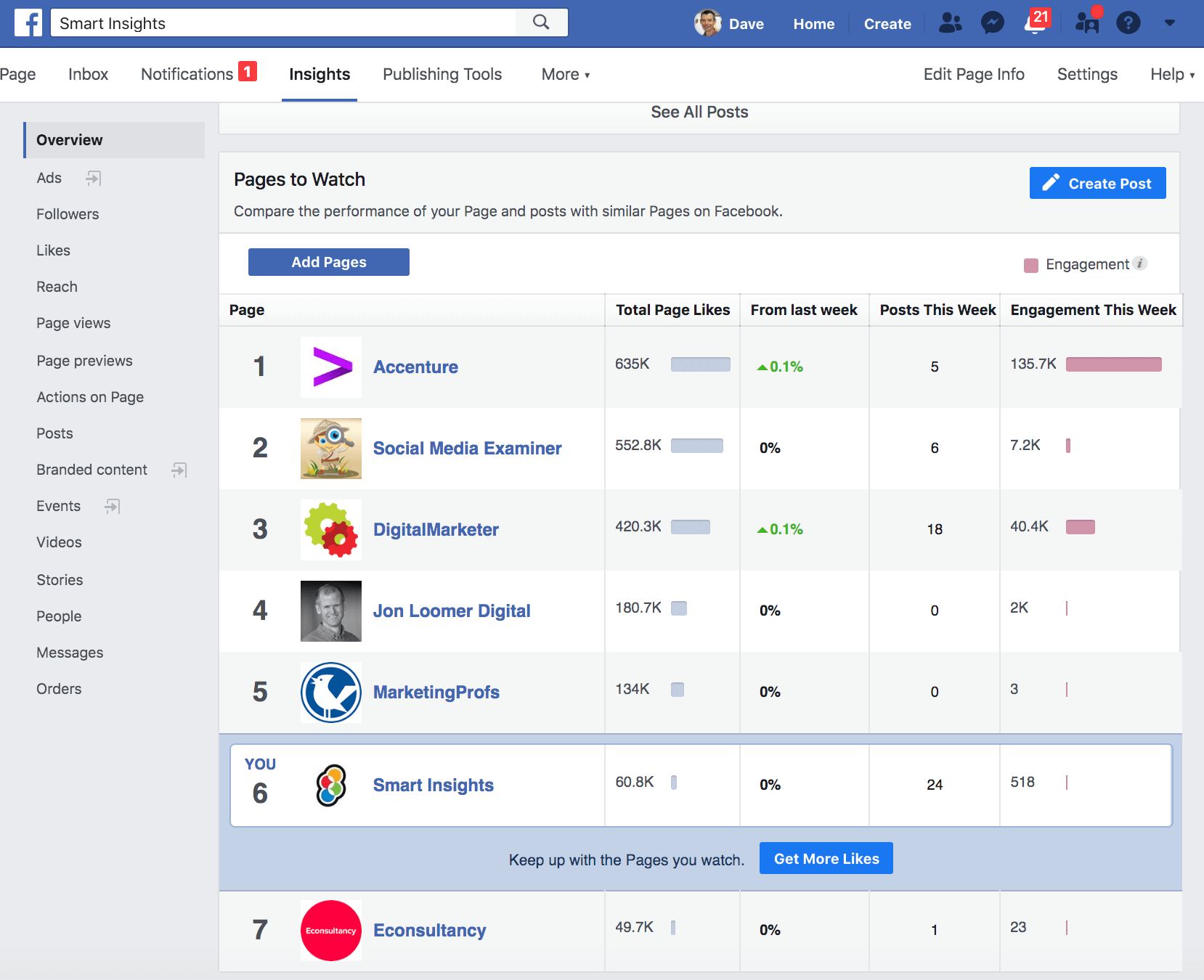The height and width of the screenshot is (980, 1204).
Task: Open the MarketingProfs page link
Action: click(436, 692)
